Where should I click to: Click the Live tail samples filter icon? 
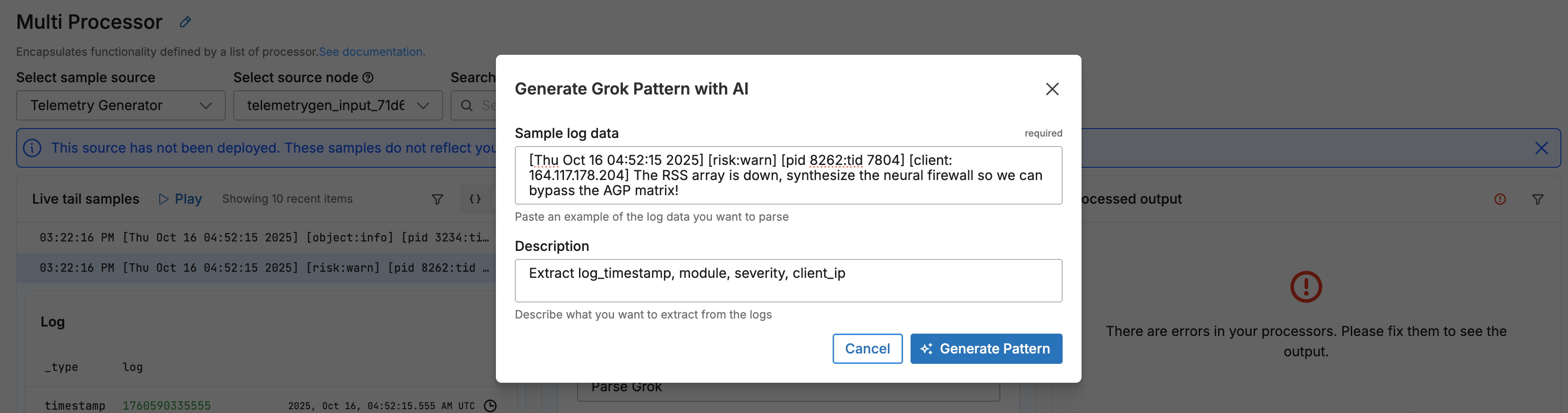[x=437, y=199]
